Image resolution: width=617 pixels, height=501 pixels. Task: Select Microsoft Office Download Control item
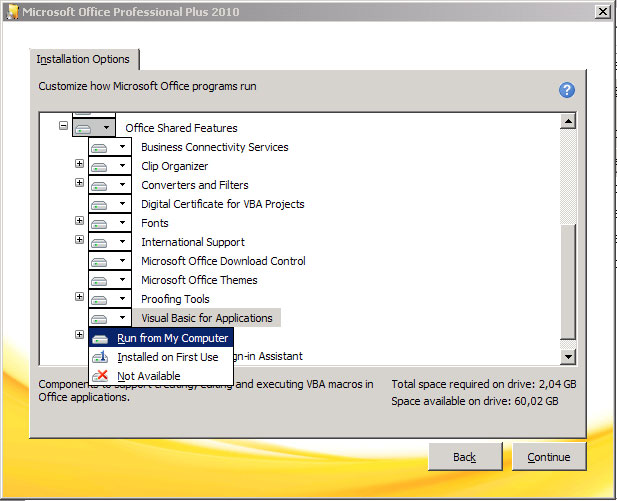click(223, 261)
